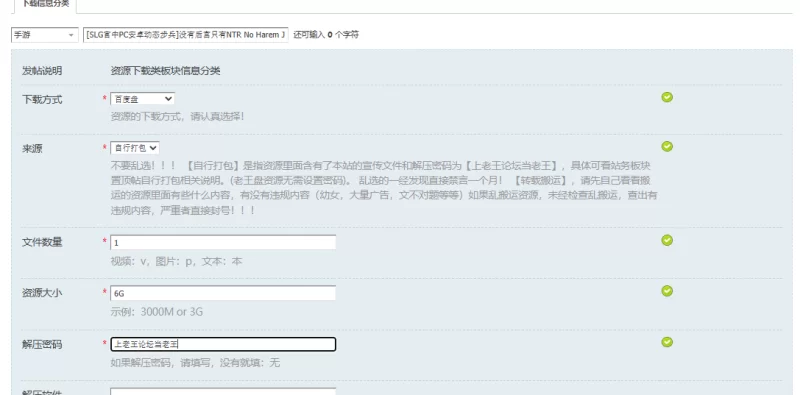Screen dimensions: 800x395
Task: Click the hint 示例：3000M or 3G
Action: tap(157, 312)
